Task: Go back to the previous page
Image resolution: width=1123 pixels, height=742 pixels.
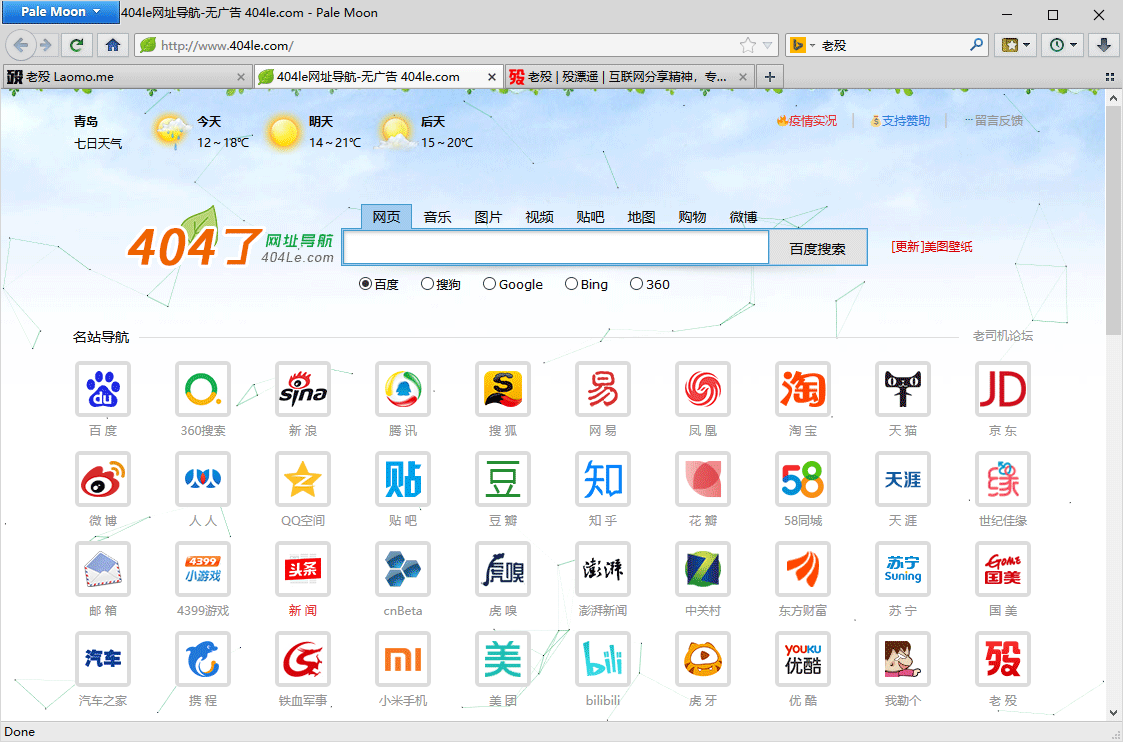Action: 21,45
